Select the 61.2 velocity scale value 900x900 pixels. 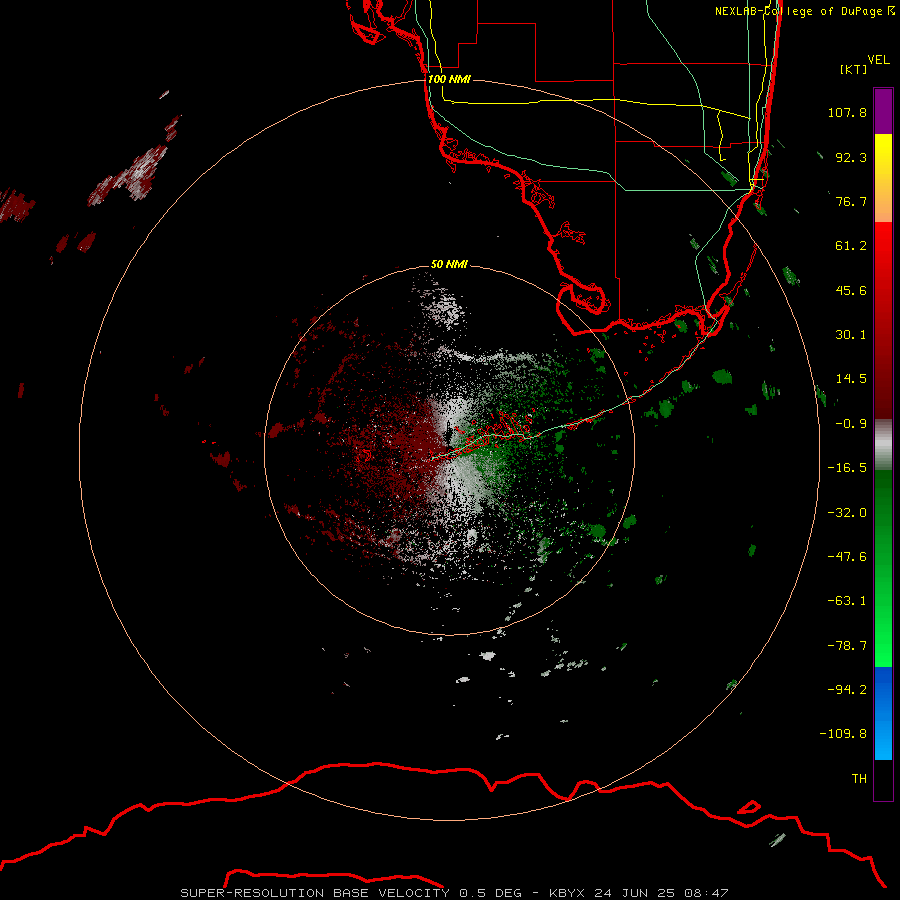(851, 246)
